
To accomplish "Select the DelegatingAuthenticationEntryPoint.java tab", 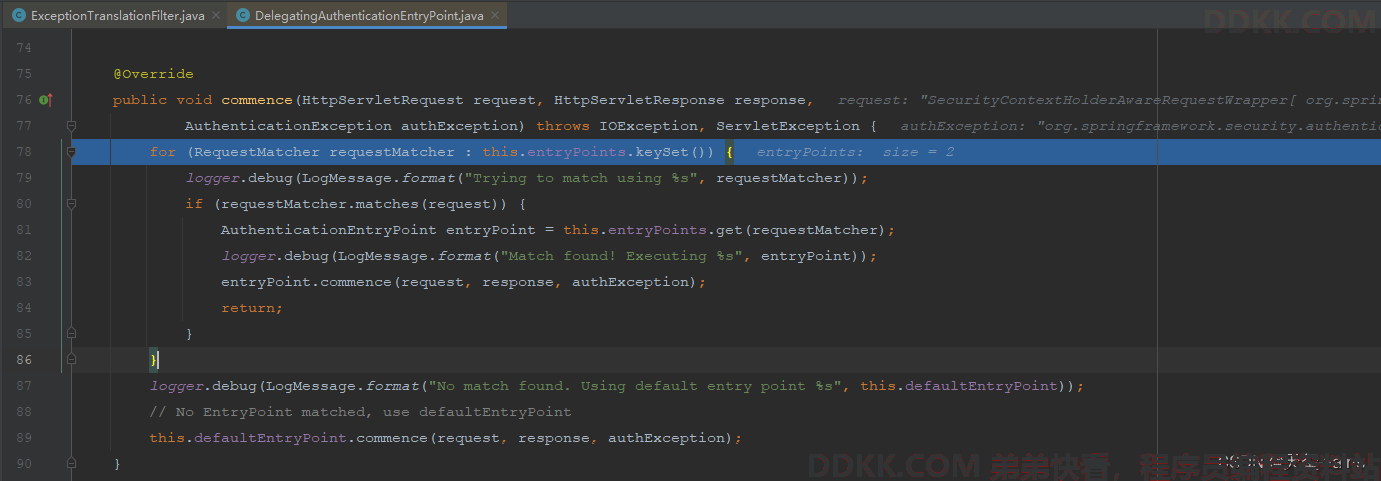I will [x=367, y=15].
